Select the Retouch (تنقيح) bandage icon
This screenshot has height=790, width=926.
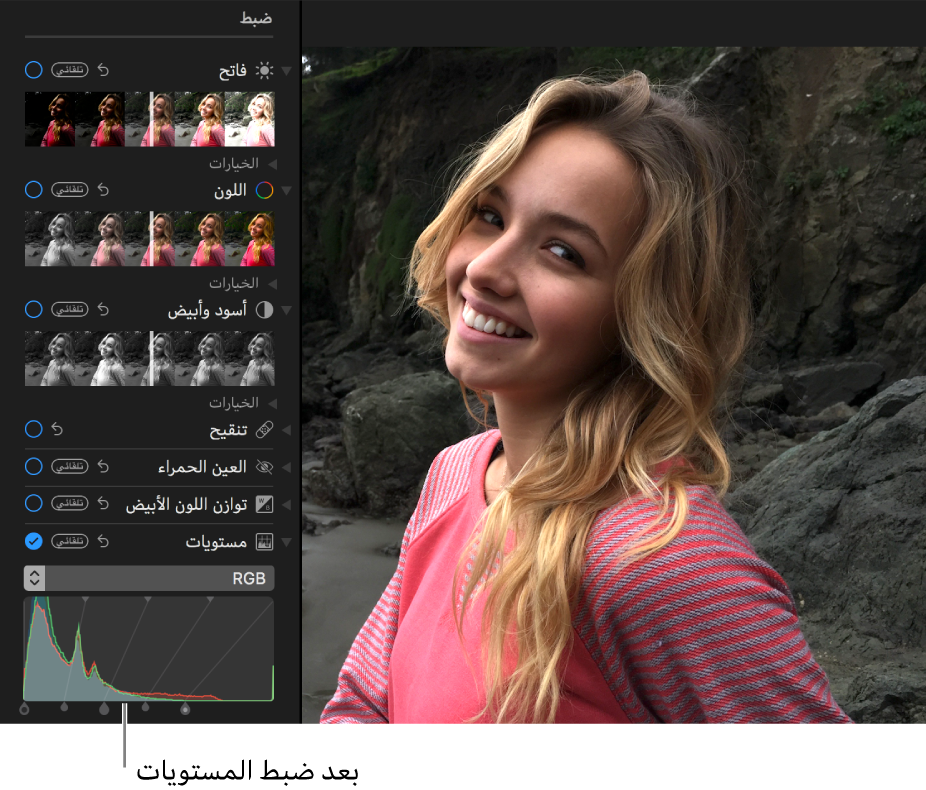point(264,429)
